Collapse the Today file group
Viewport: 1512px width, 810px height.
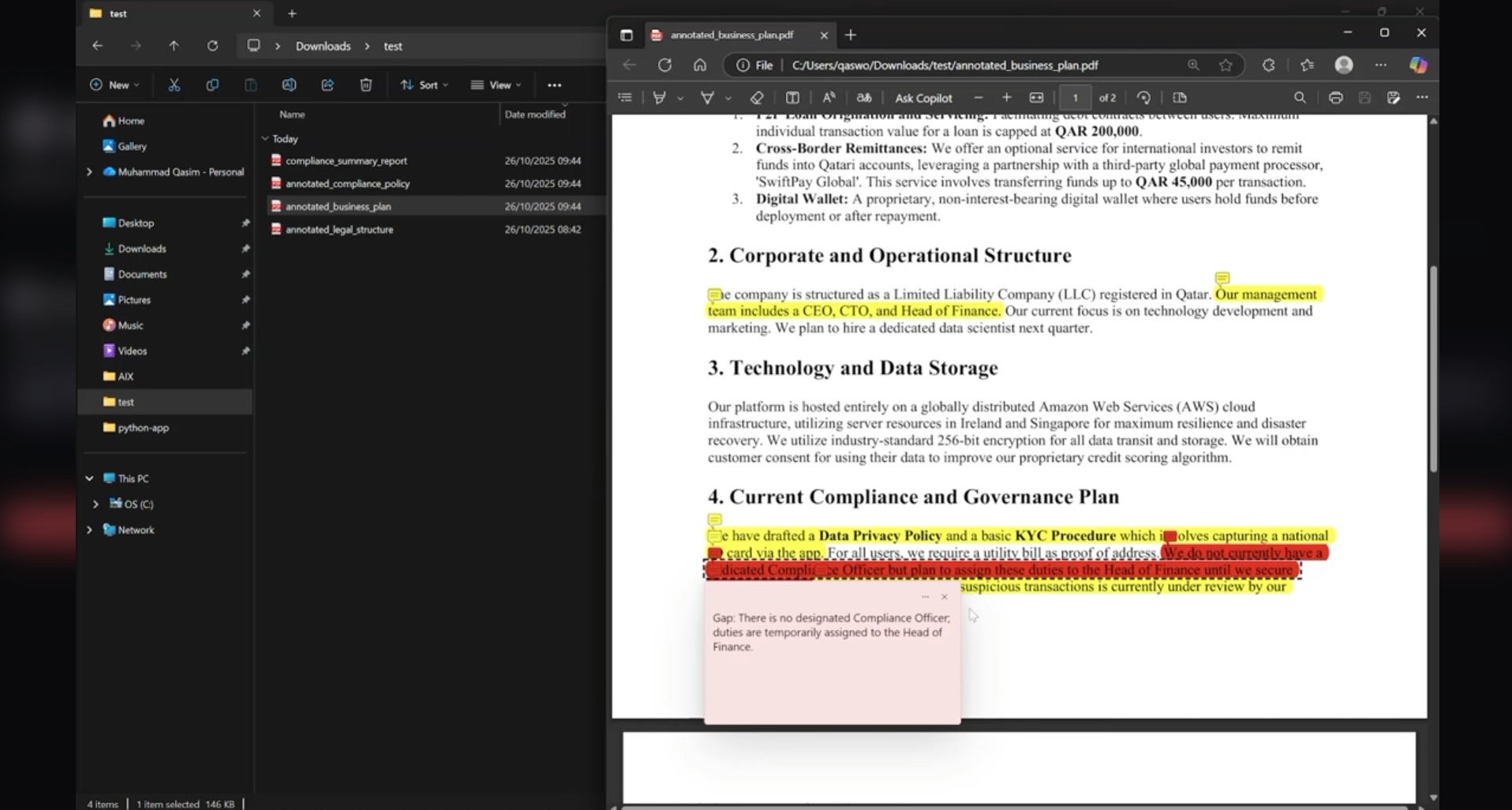pyautogui.click(x=265, y=139)
